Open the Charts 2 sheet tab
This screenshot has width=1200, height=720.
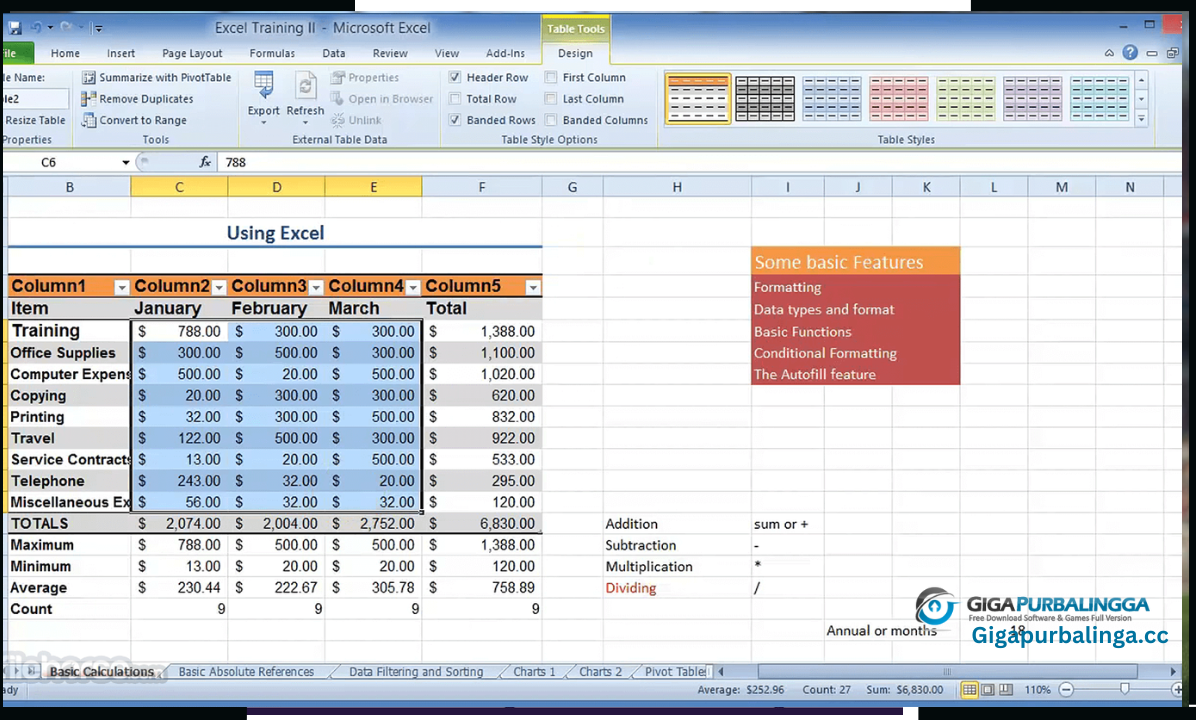(600, 672)
